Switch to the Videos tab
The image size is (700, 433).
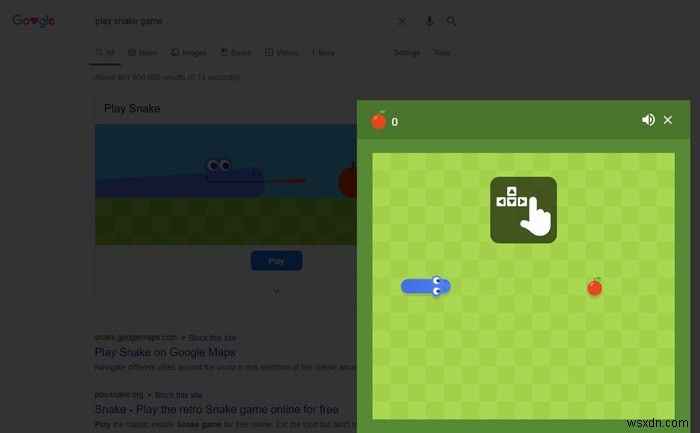point(282,53)
